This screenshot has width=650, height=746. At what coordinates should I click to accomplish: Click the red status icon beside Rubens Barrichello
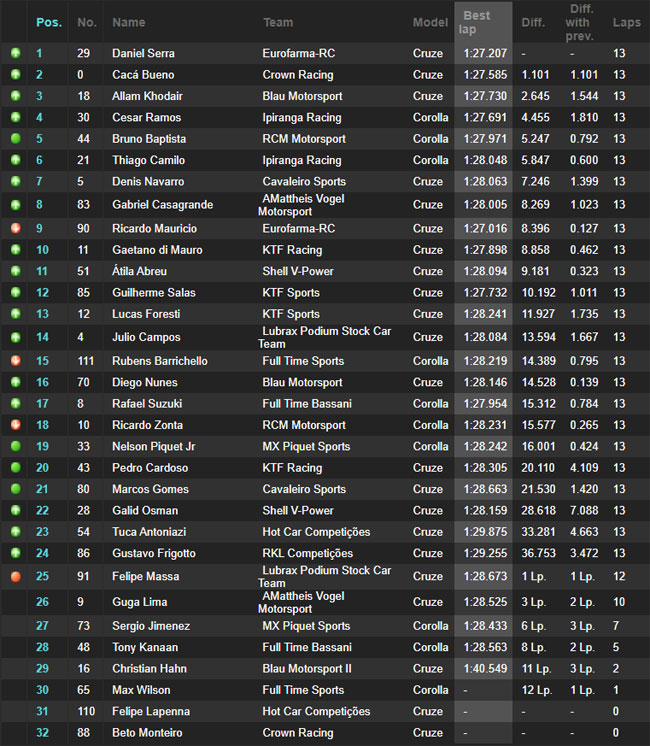(x=16, y=361)
